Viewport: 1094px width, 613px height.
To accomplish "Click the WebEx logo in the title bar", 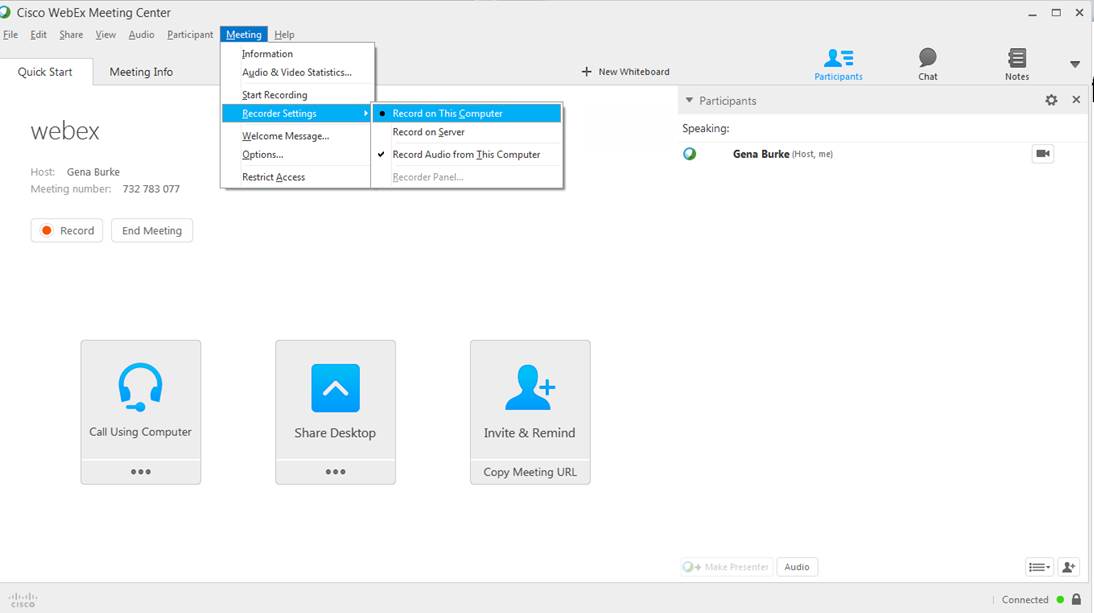I will [5, 13].
